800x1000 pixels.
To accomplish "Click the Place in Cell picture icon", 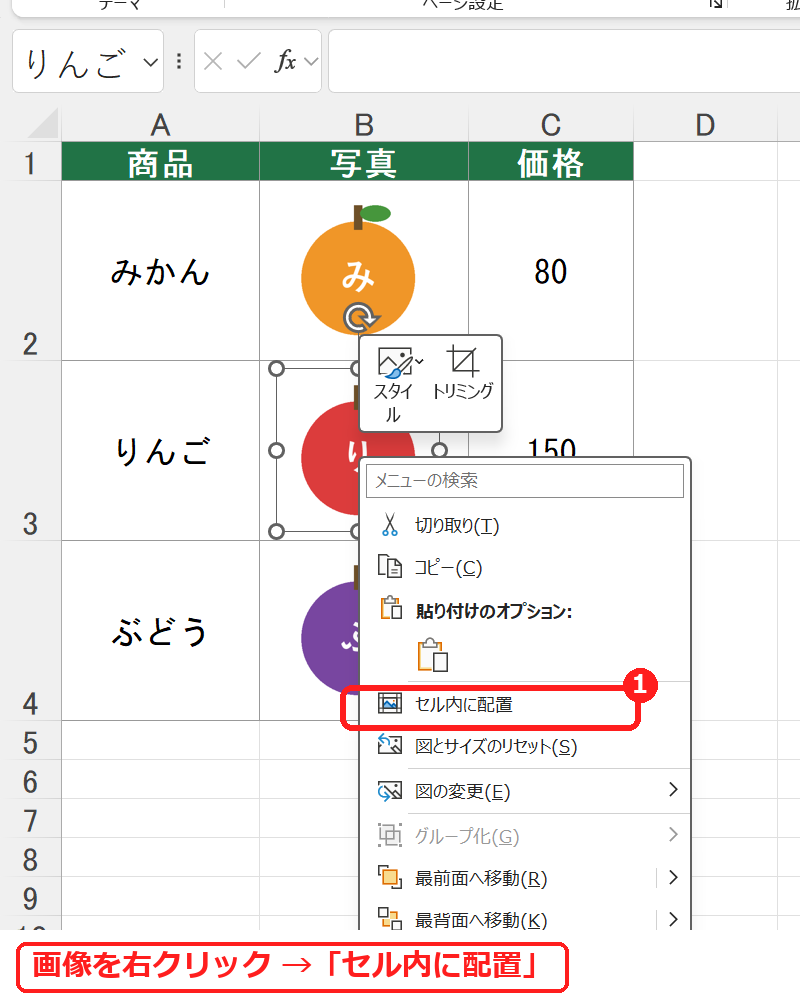I will [x=390, y=703].
